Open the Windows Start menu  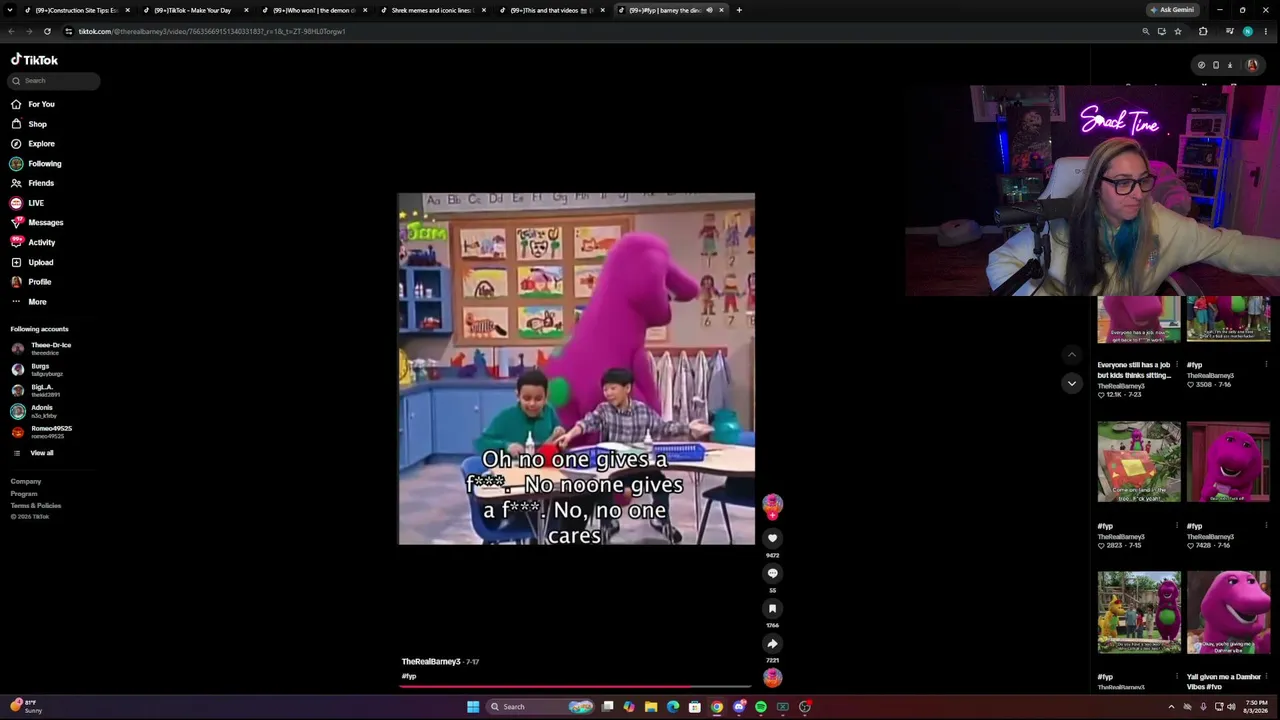pyautogui.click(x=473, y=707)
